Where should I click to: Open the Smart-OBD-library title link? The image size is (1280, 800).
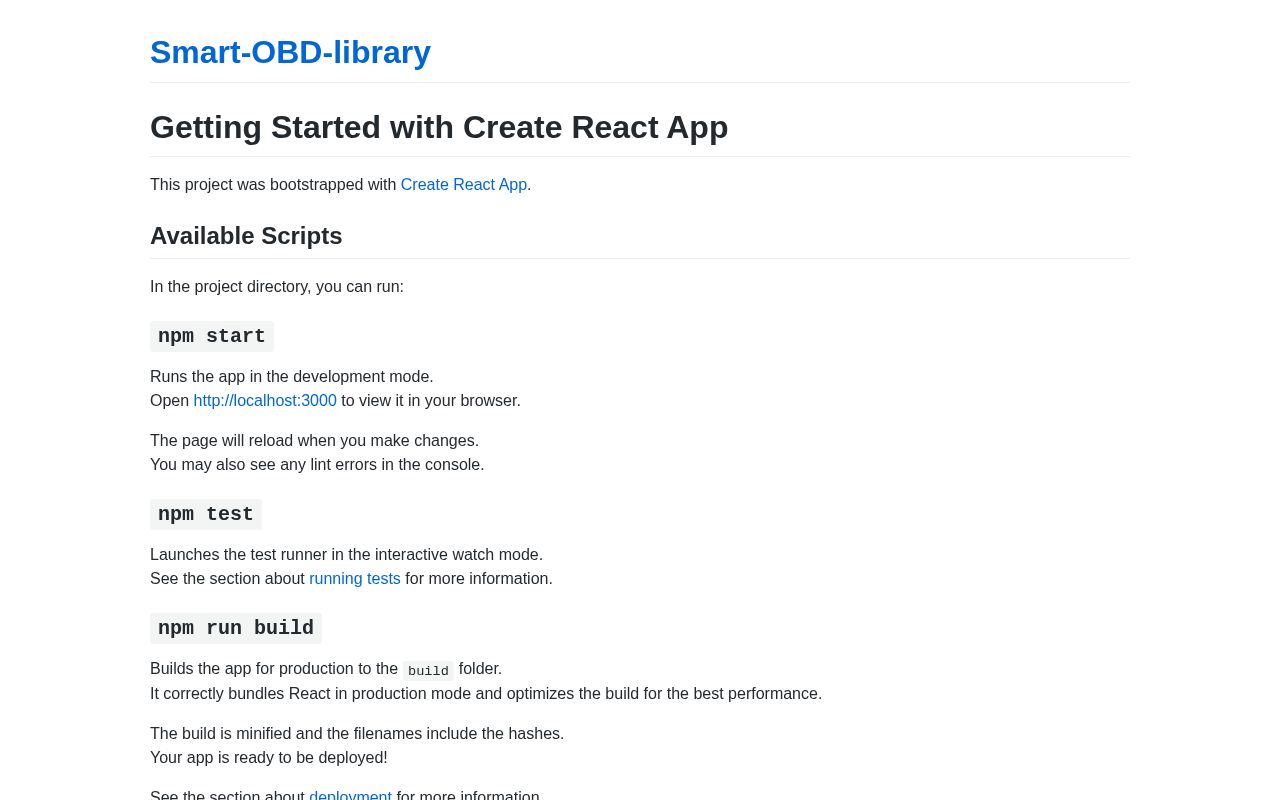[x=290, y=52]
